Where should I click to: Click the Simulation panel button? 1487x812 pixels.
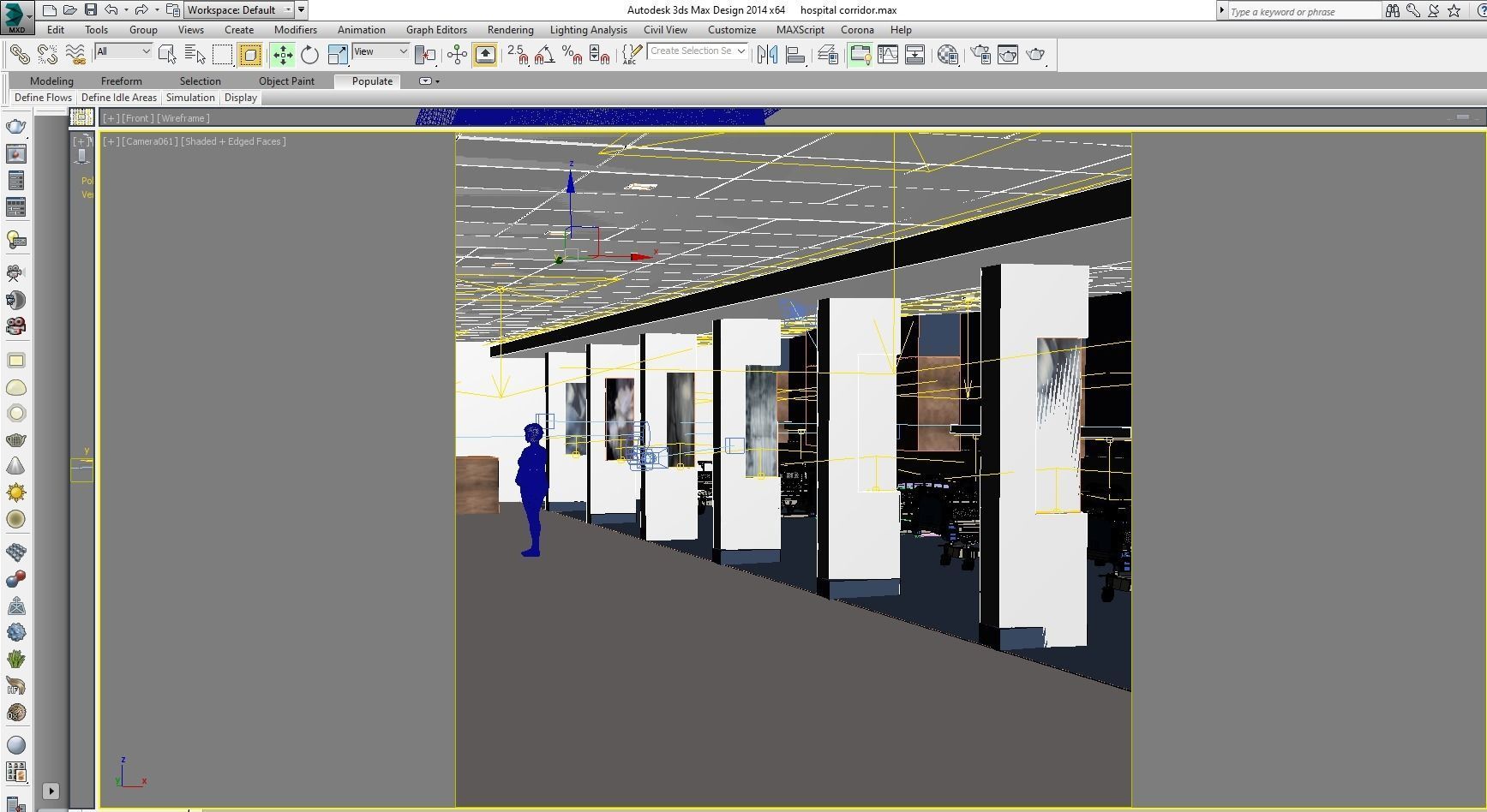pyautogui.click(x=190, y=98)
